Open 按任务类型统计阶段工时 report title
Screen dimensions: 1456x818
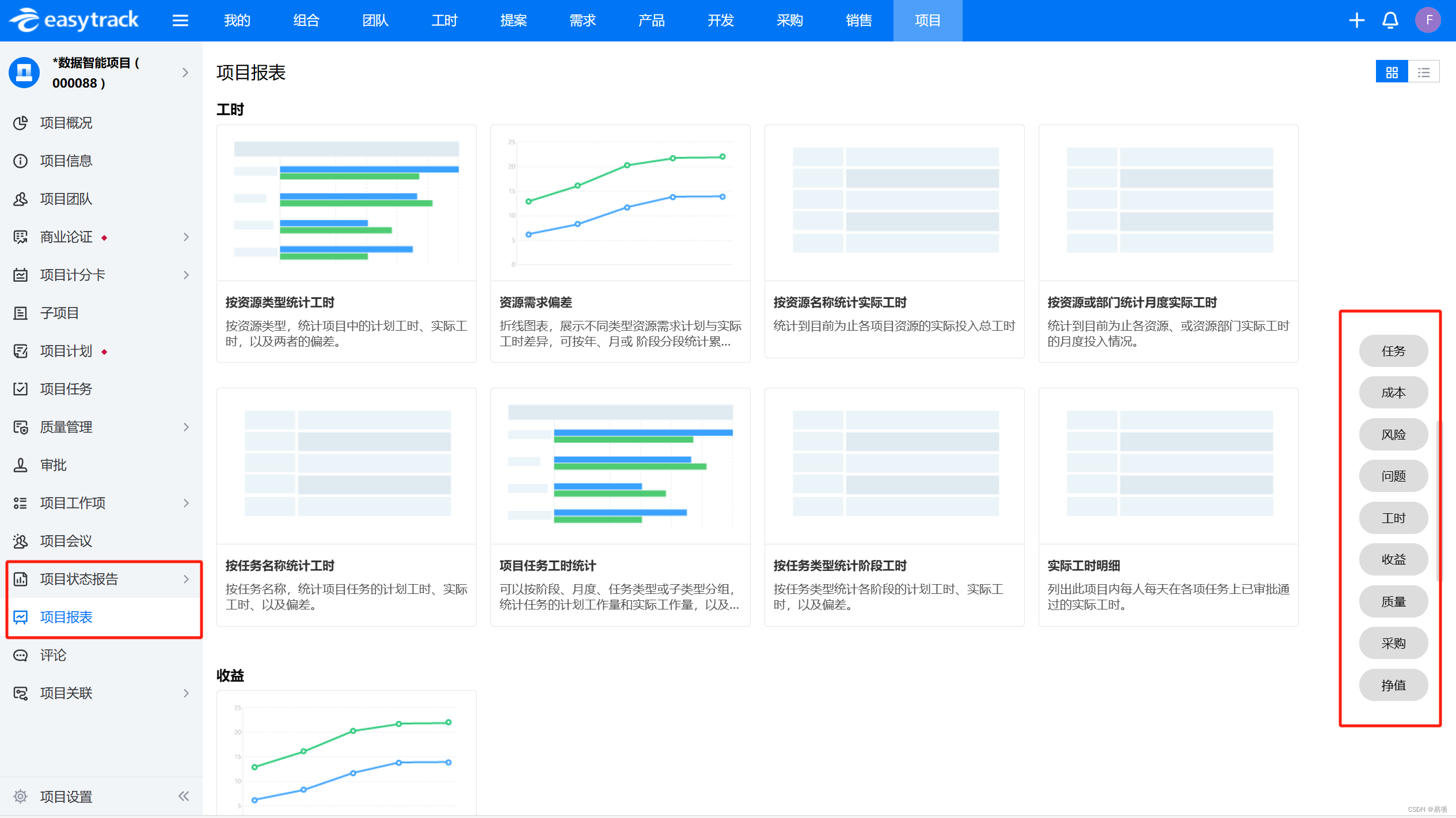pos(840,566)
